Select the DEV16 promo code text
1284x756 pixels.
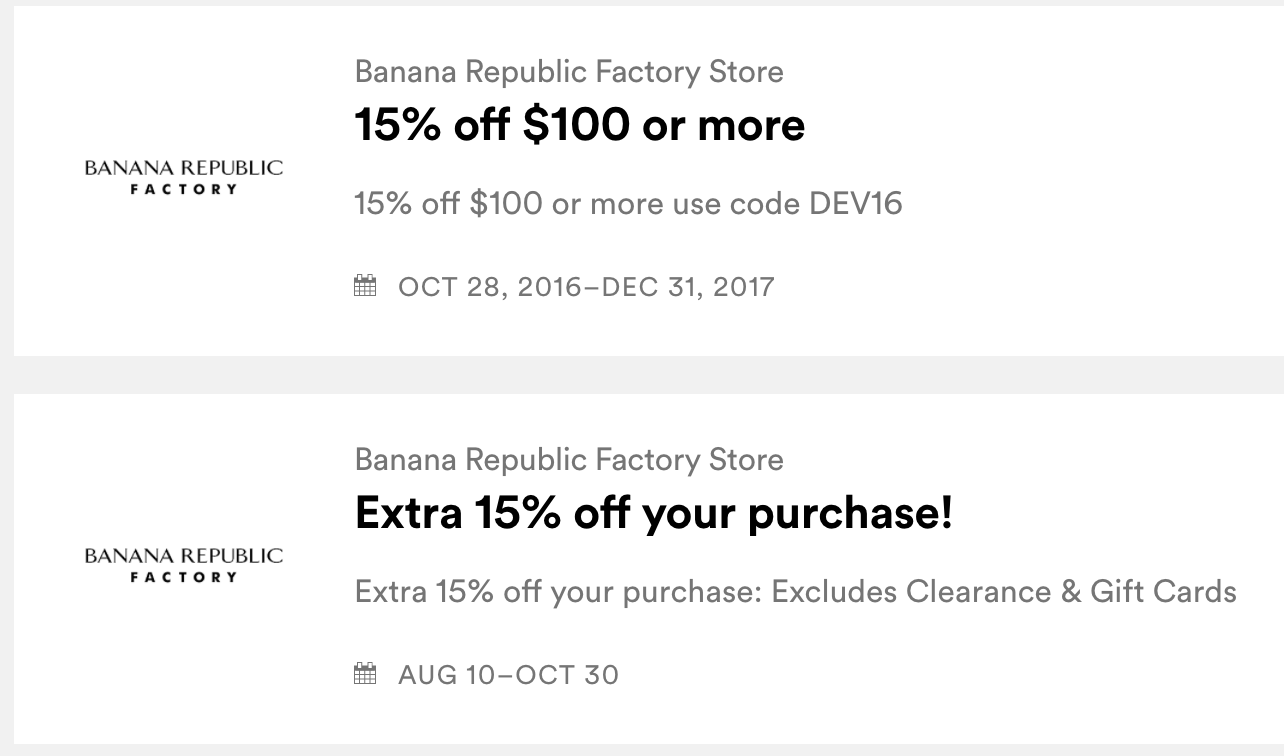coord(856,204)
